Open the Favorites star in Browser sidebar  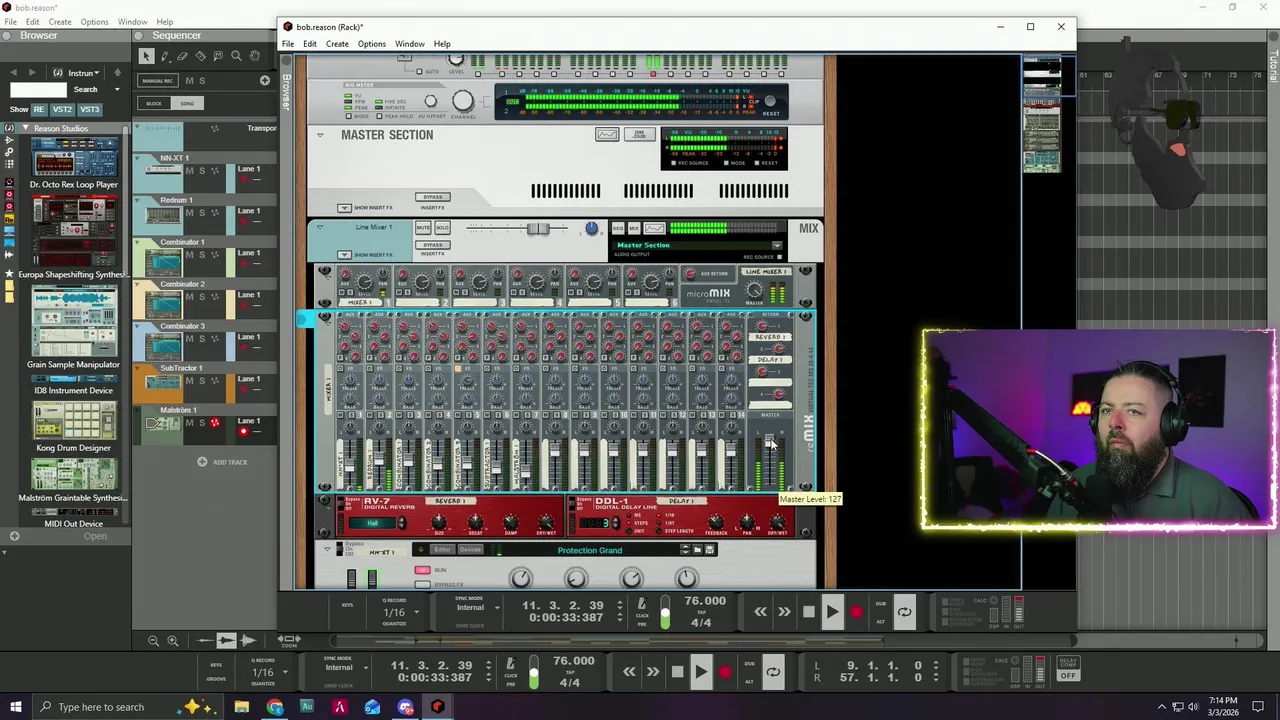point(9,274)
